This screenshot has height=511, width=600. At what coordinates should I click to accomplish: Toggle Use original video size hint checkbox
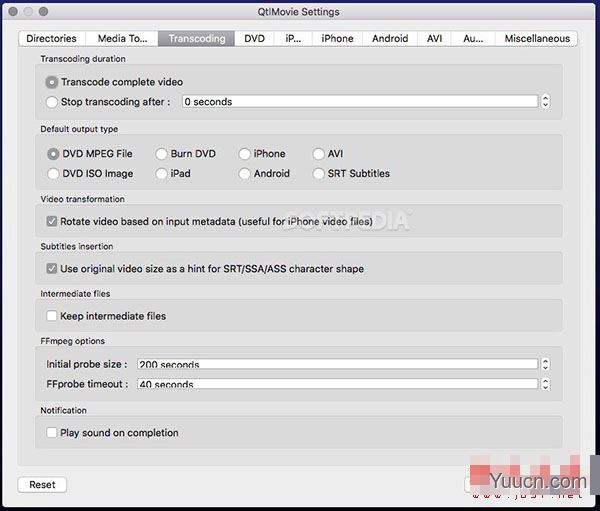(52, 268)
